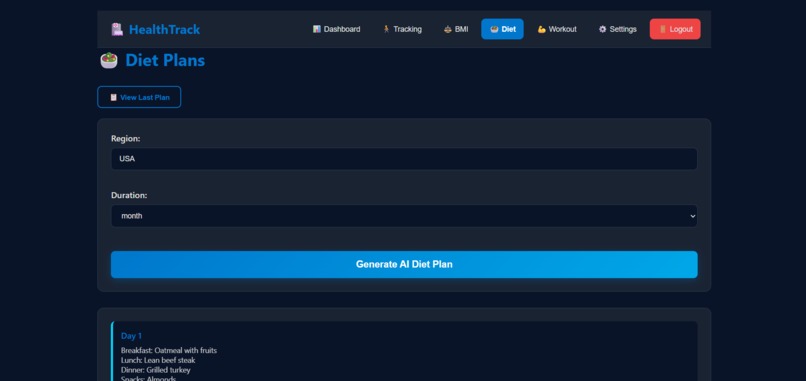Image resolution: width=806 pixels, height=381 pixels.
Task: Click the flexed arm icon next to Workout
Action: click(541, 29)
